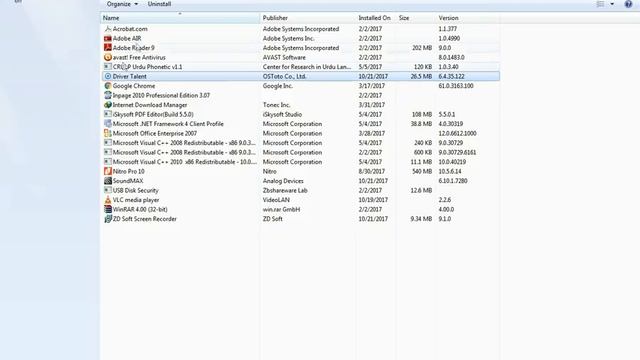
Task: Select the Adobe AIR row
Action: 300,38
